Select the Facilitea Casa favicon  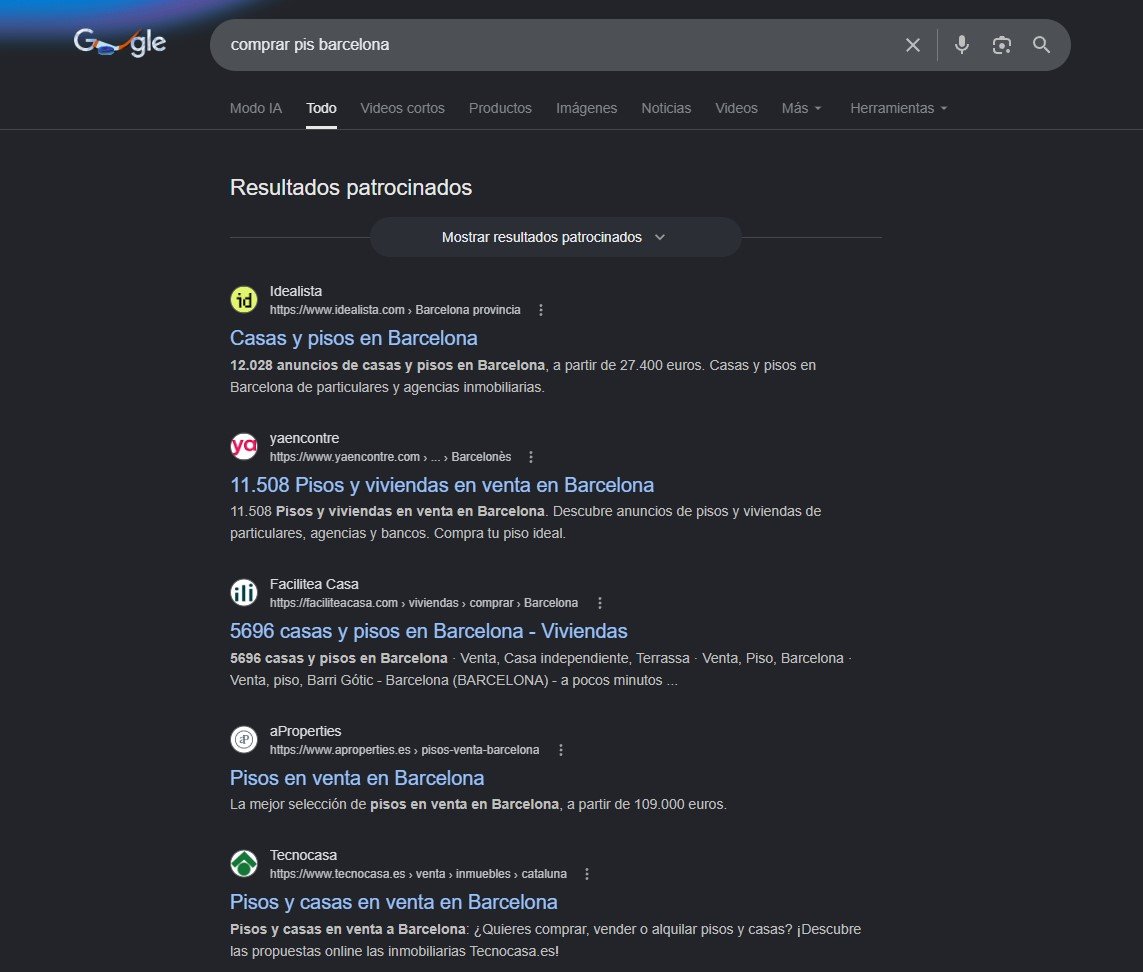243,592
